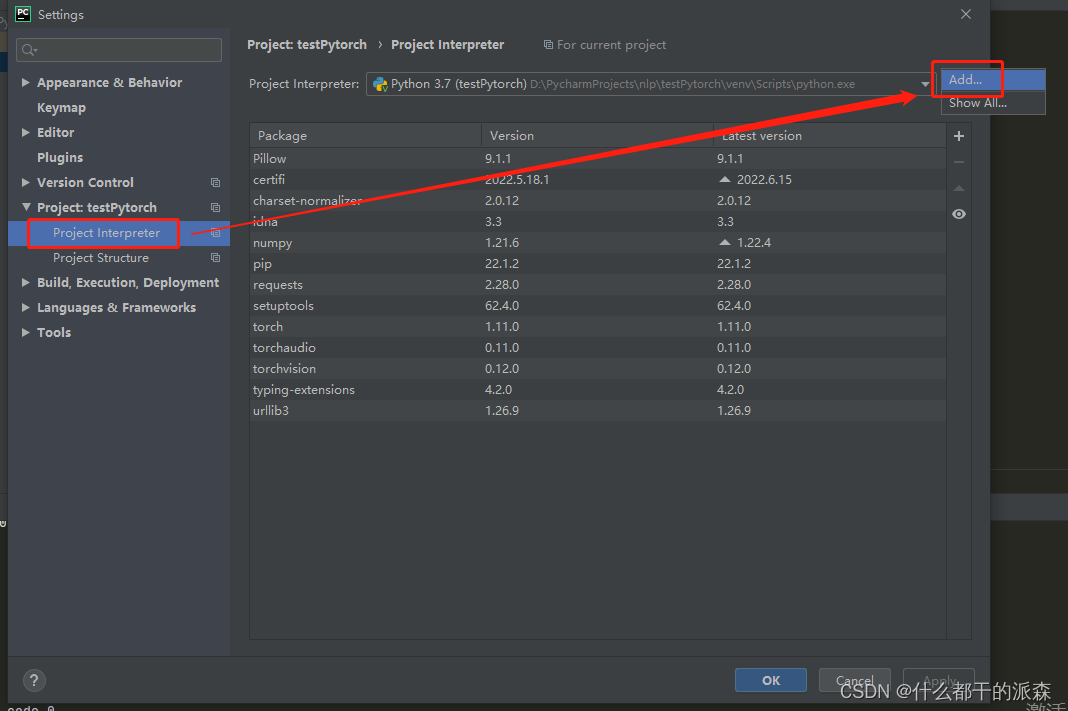Select the numpy package row
Viewport: 1068px width, 711px height.
coord(598,243)
